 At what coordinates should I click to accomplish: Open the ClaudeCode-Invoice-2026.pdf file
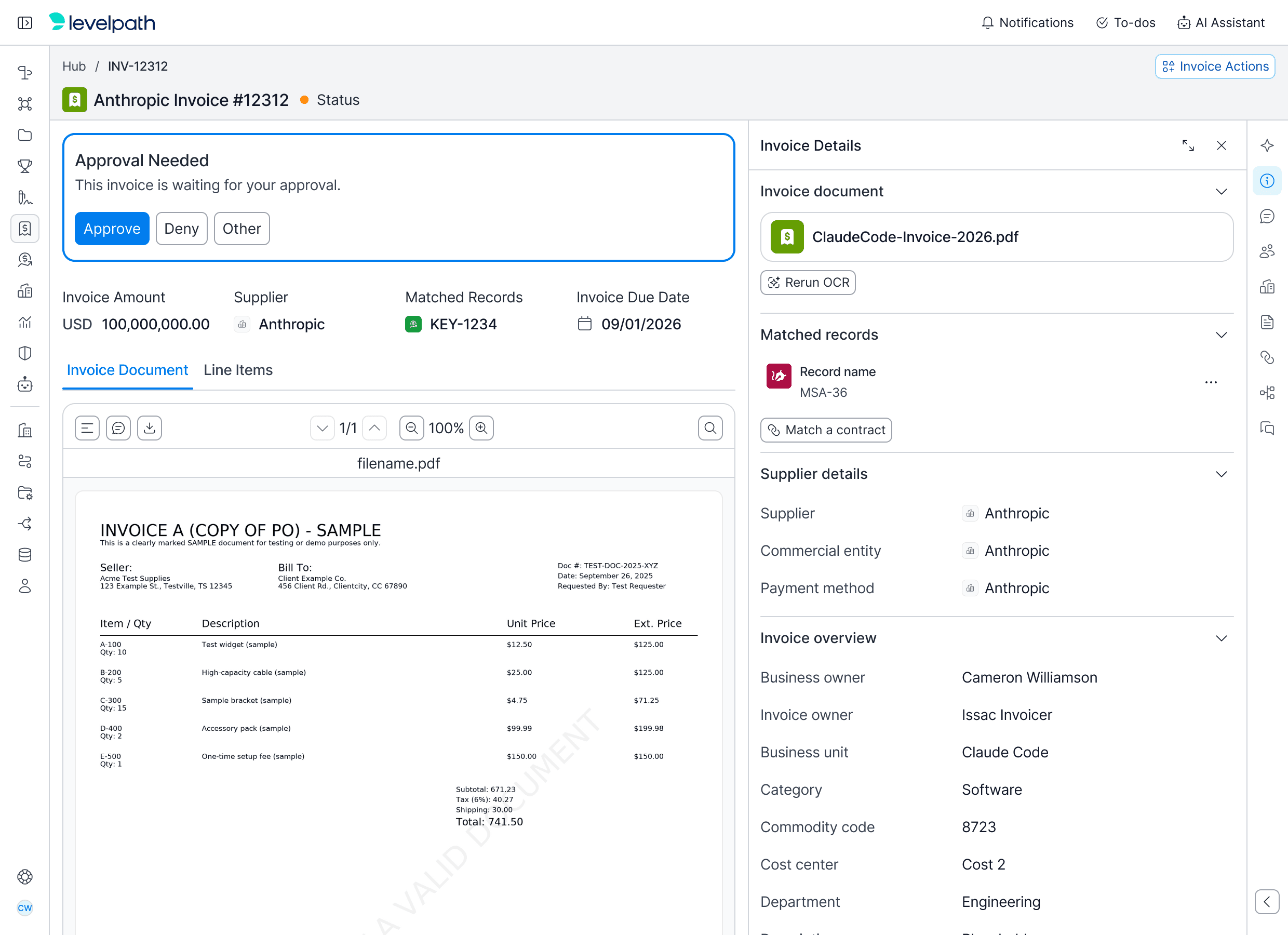[x=997, y=237]
